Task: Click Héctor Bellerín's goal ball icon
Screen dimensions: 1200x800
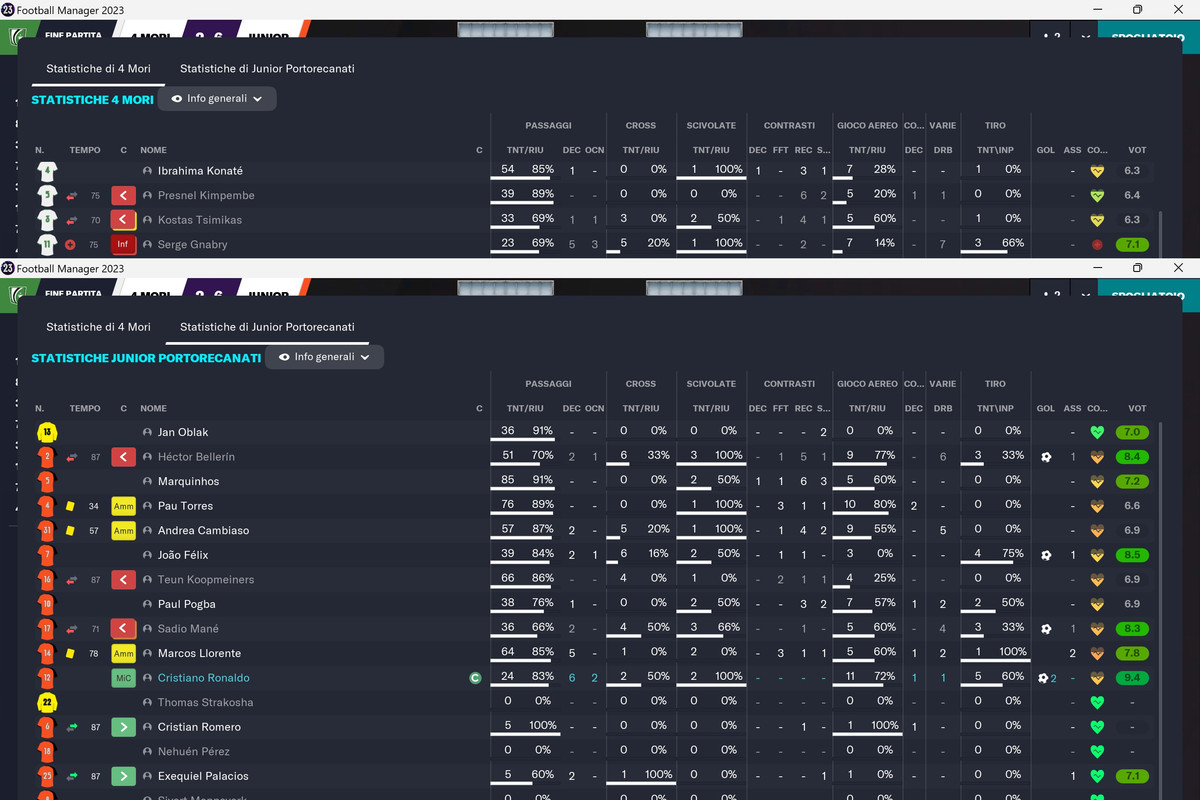Action: pyautogui.click(x=1046, y=457)
